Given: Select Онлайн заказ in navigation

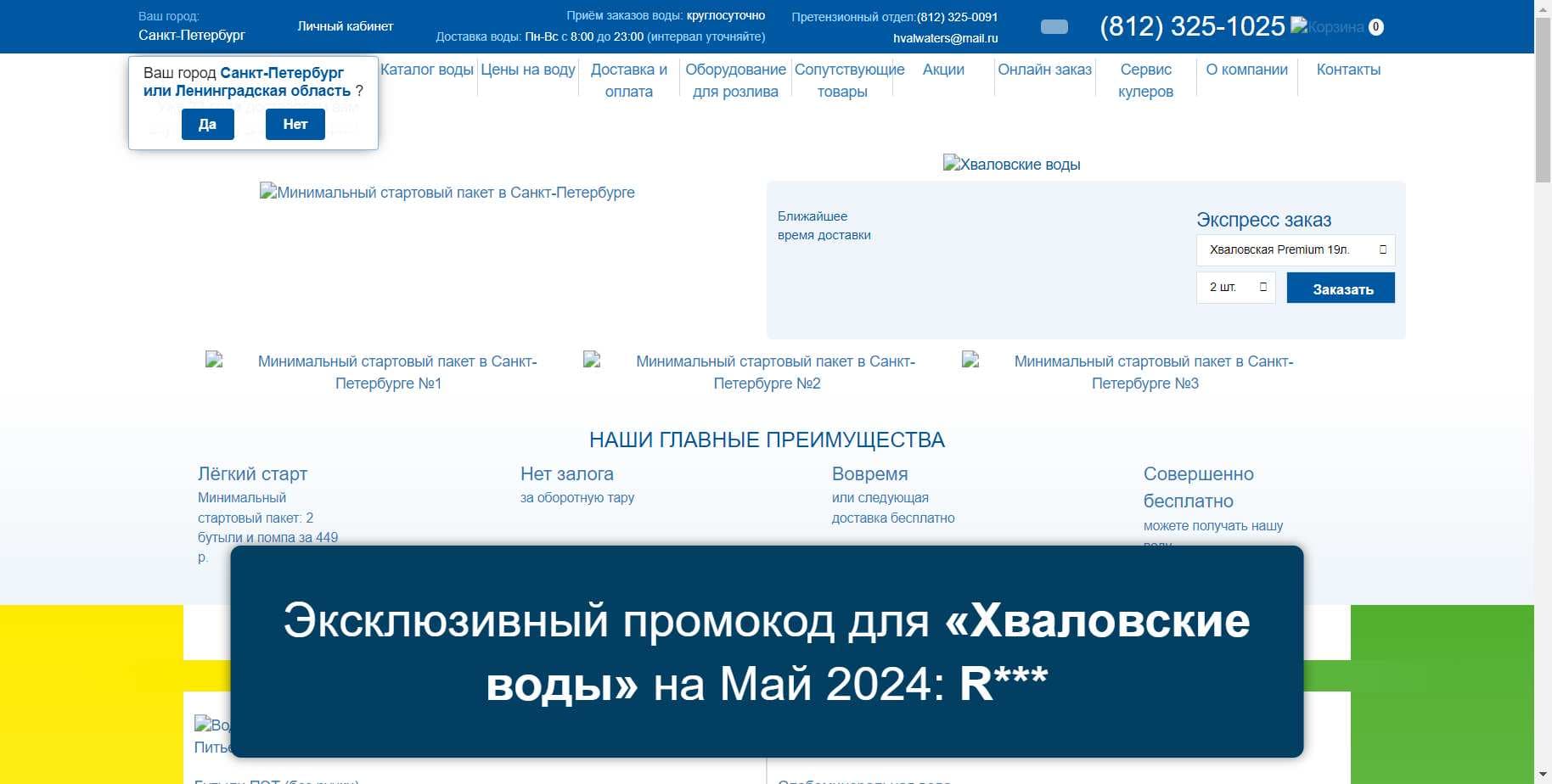Looking at the screenshot, I should (1044, 70).
